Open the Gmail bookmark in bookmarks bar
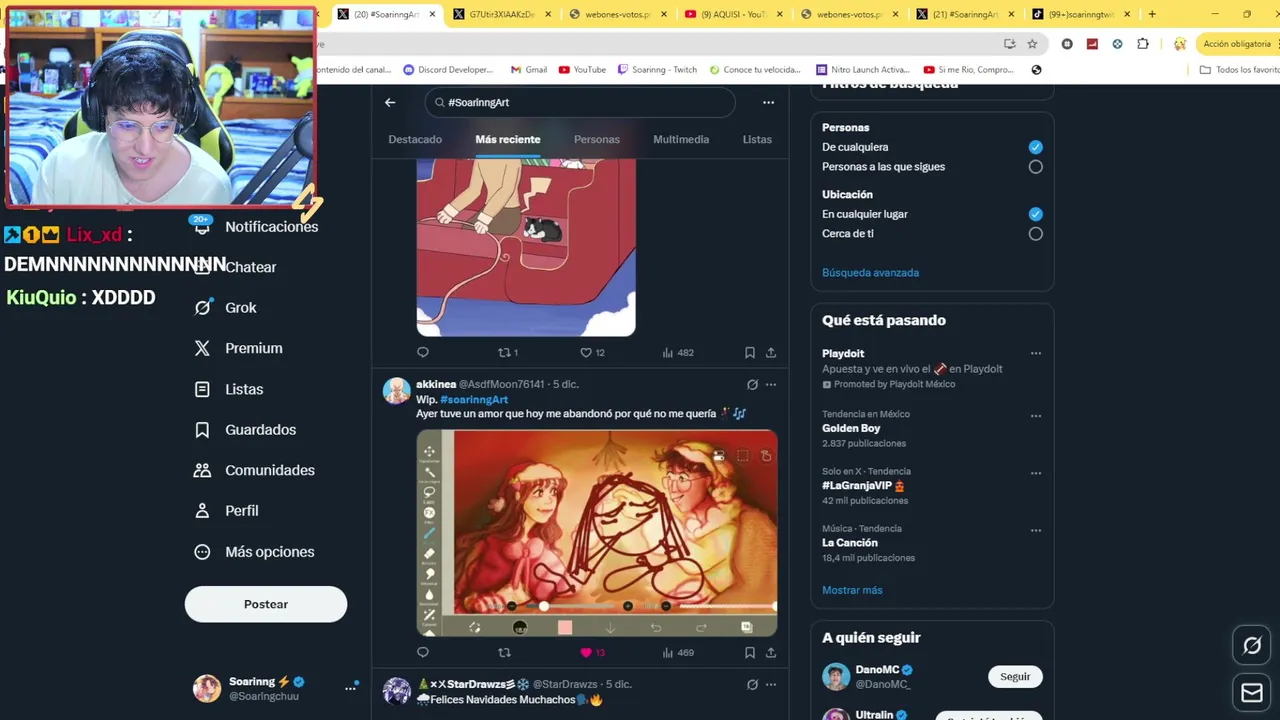The image size is (1280, 720). tap(529, 70)
